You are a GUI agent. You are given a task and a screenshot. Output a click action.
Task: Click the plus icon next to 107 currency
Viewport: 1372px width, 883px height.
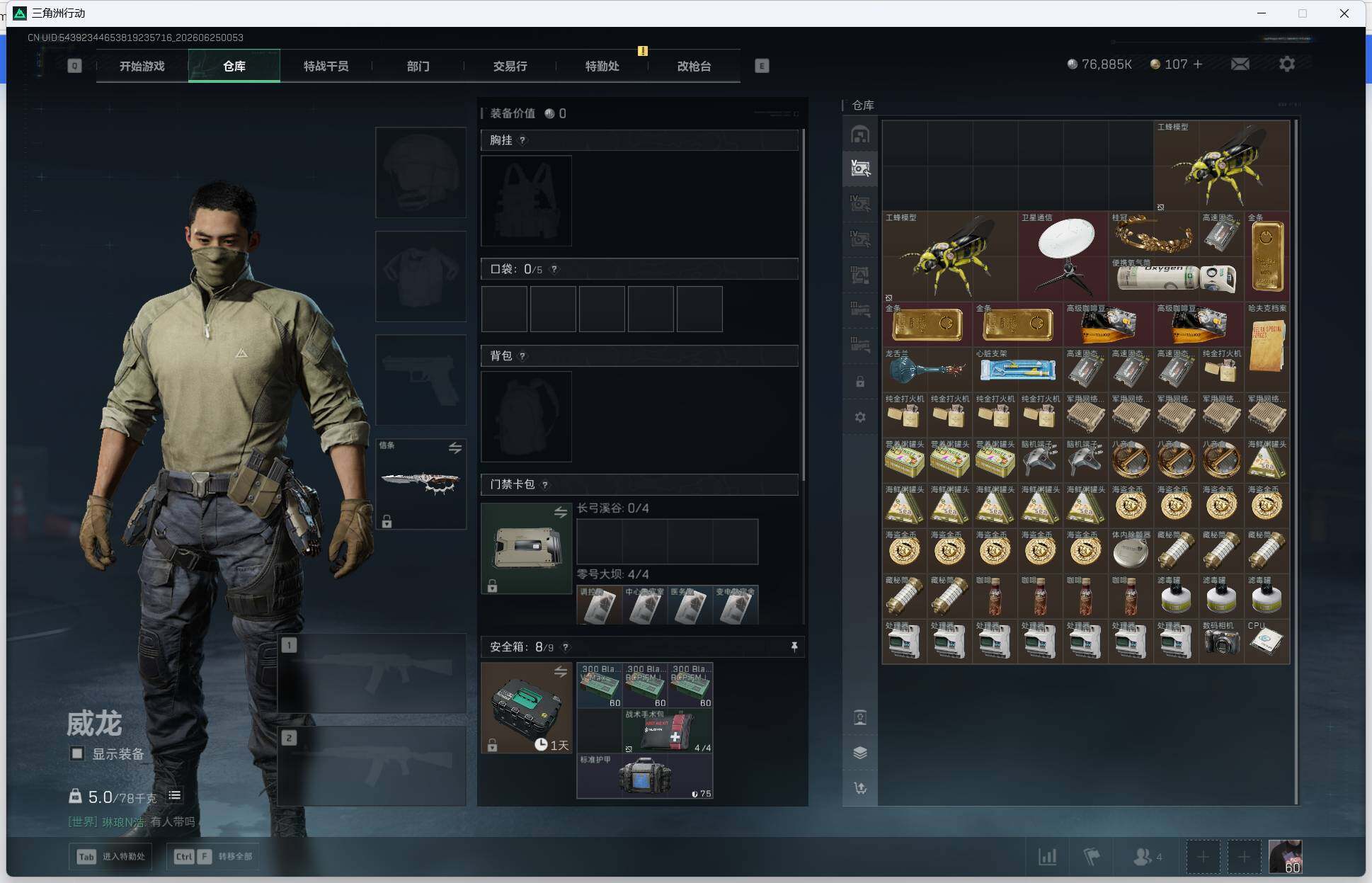click(1198, 64)
